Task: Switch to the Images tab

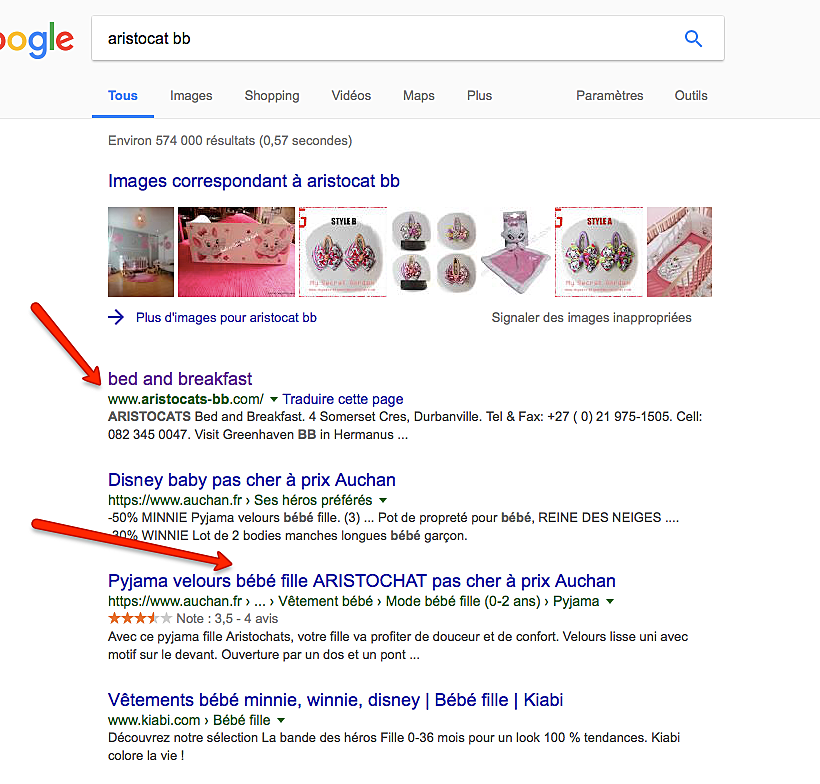Action: pos(191,96)
